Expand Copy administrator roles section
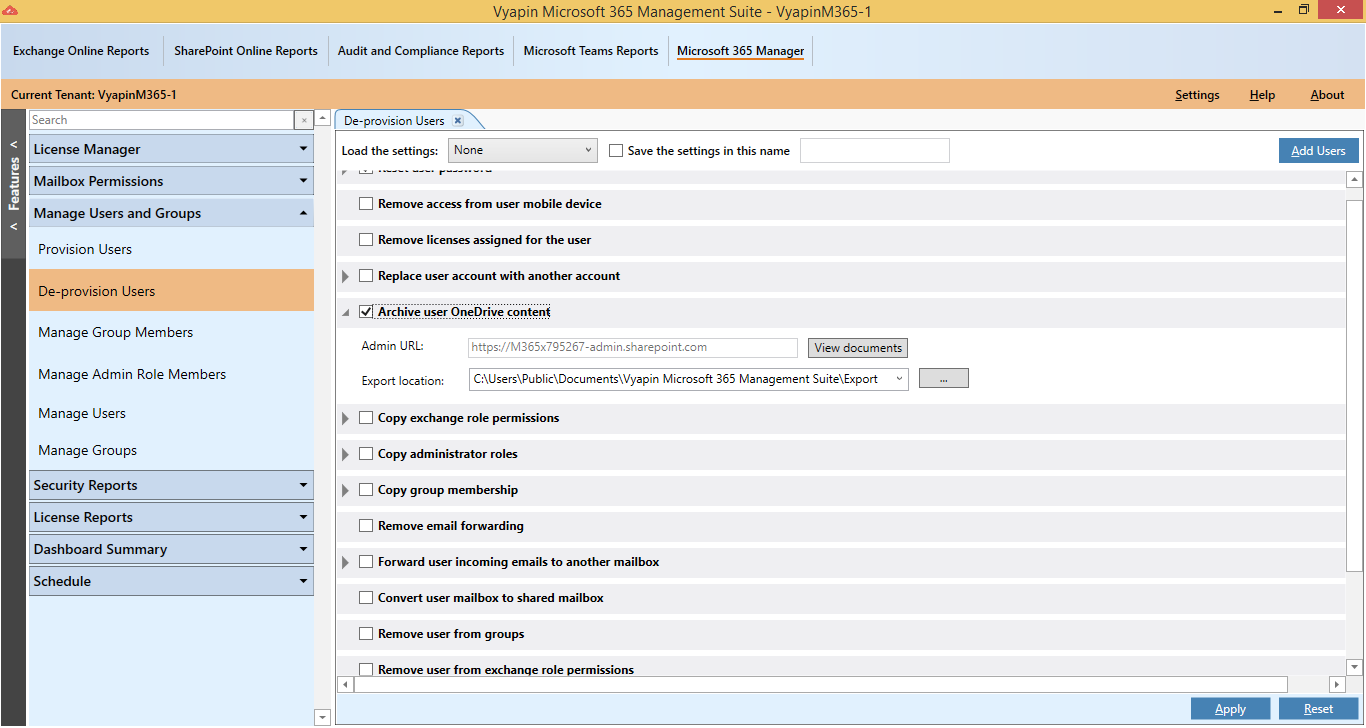Image resolution: width=1366 pixels, height=728 pixels. click(346, 454)
